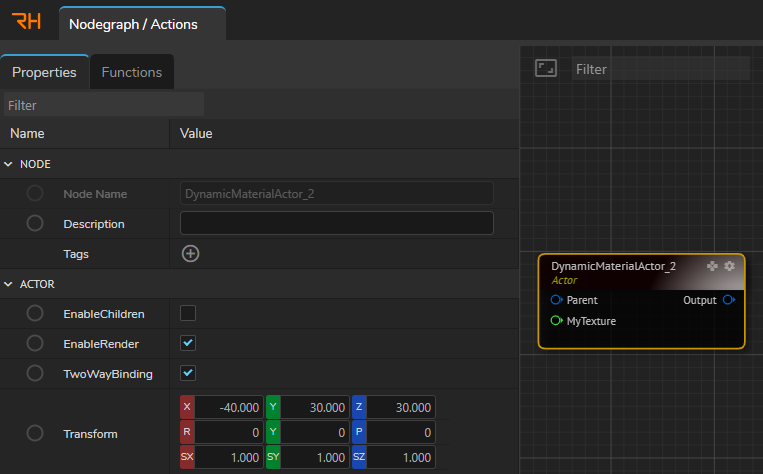Click the nodegraph Filter search box
The height and width of the screenshot is (474, 763).
[660, 69]
